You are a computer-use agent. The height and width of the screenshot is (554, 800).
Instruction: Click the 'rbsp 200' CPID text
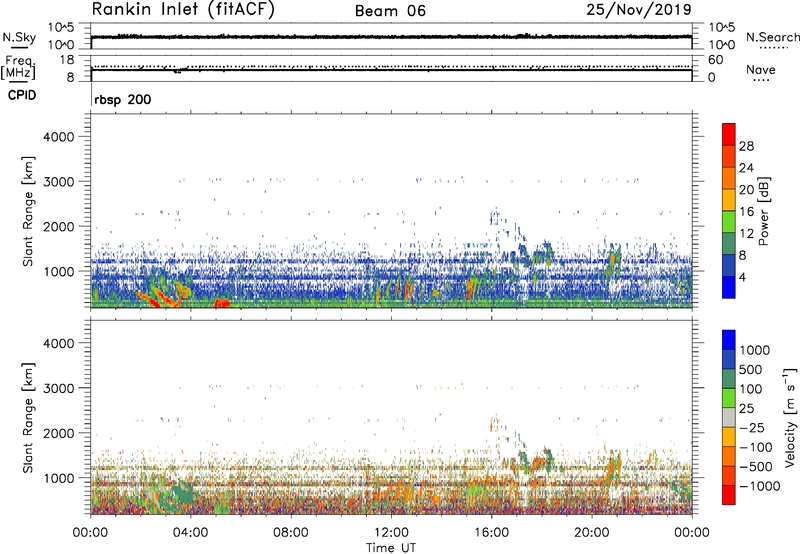click(x=122, y=99)
